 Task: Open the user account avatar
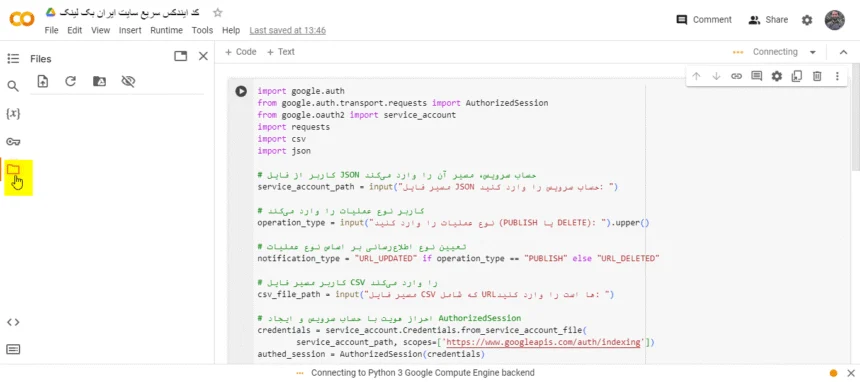835,20
